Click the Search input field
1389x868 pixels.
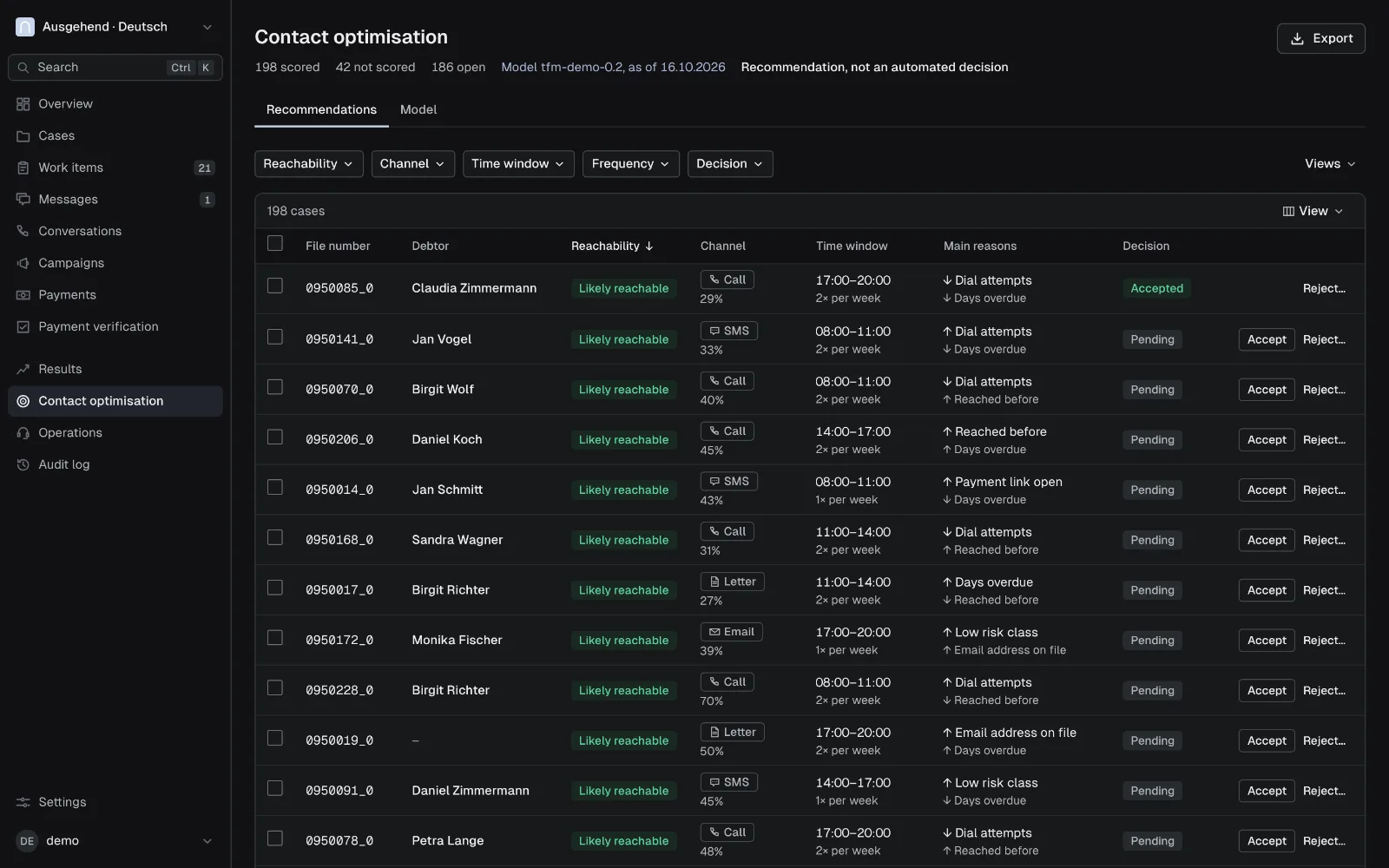coord(115,68)
